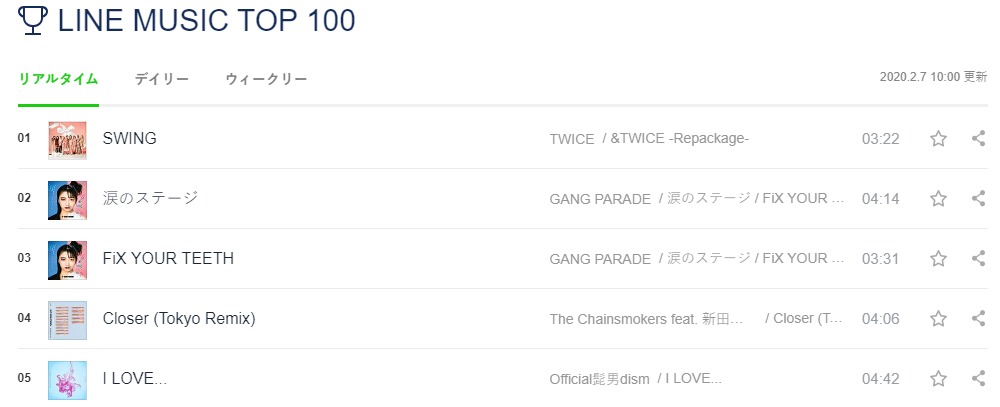Toggle favorite star for 涙のステージ

coord(938,198)
